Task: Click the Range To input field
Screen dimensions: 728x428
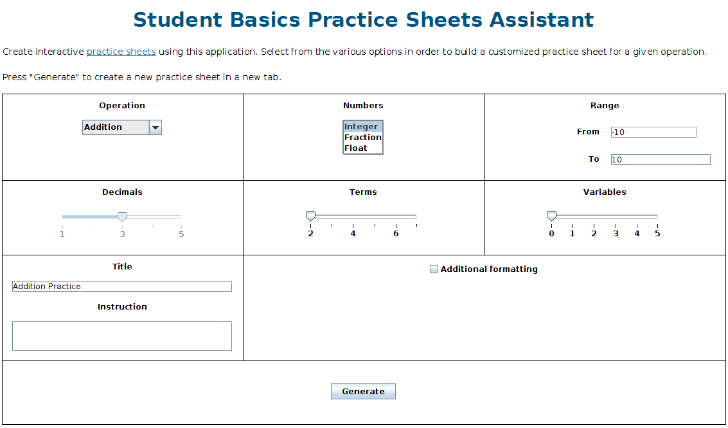Action: click(x=659, y=159)
